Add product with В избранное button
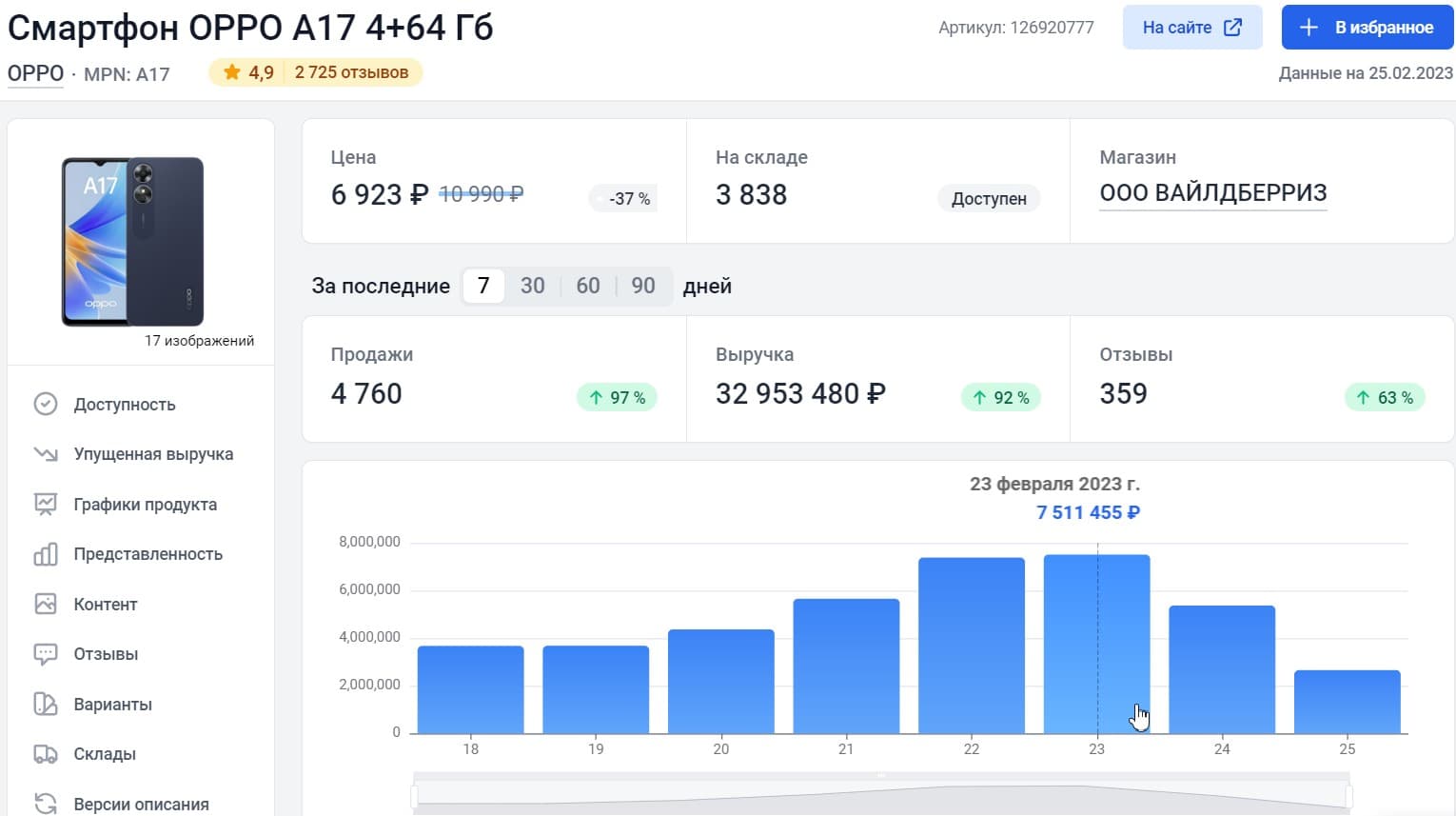The image size is (1456, 816). (x=1367, y=28)
